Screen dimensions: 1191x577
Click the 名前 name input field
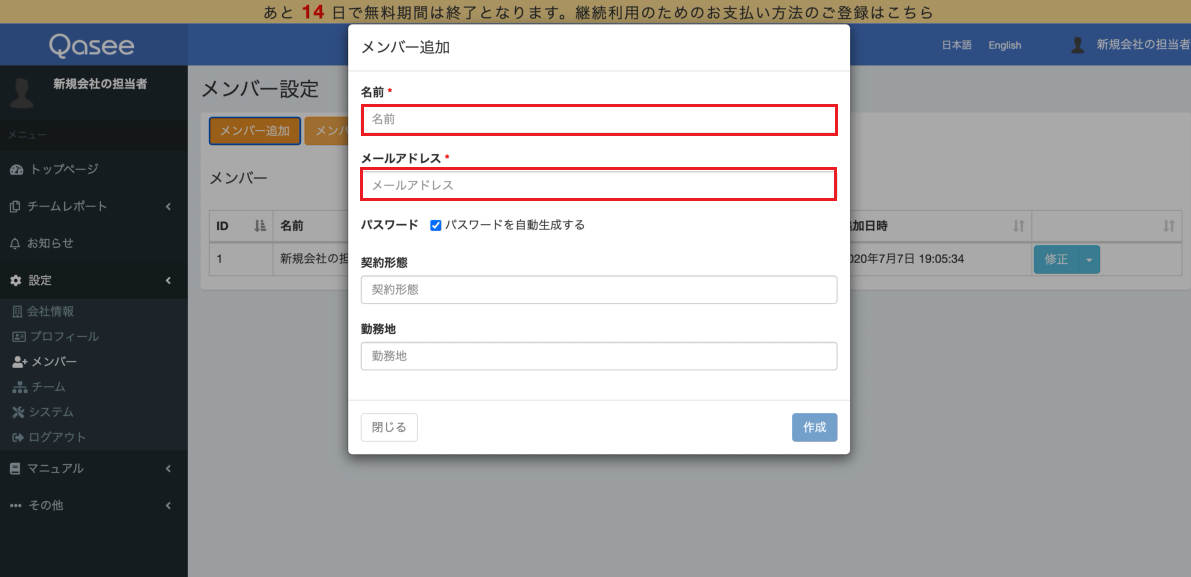tap(599, 120)
